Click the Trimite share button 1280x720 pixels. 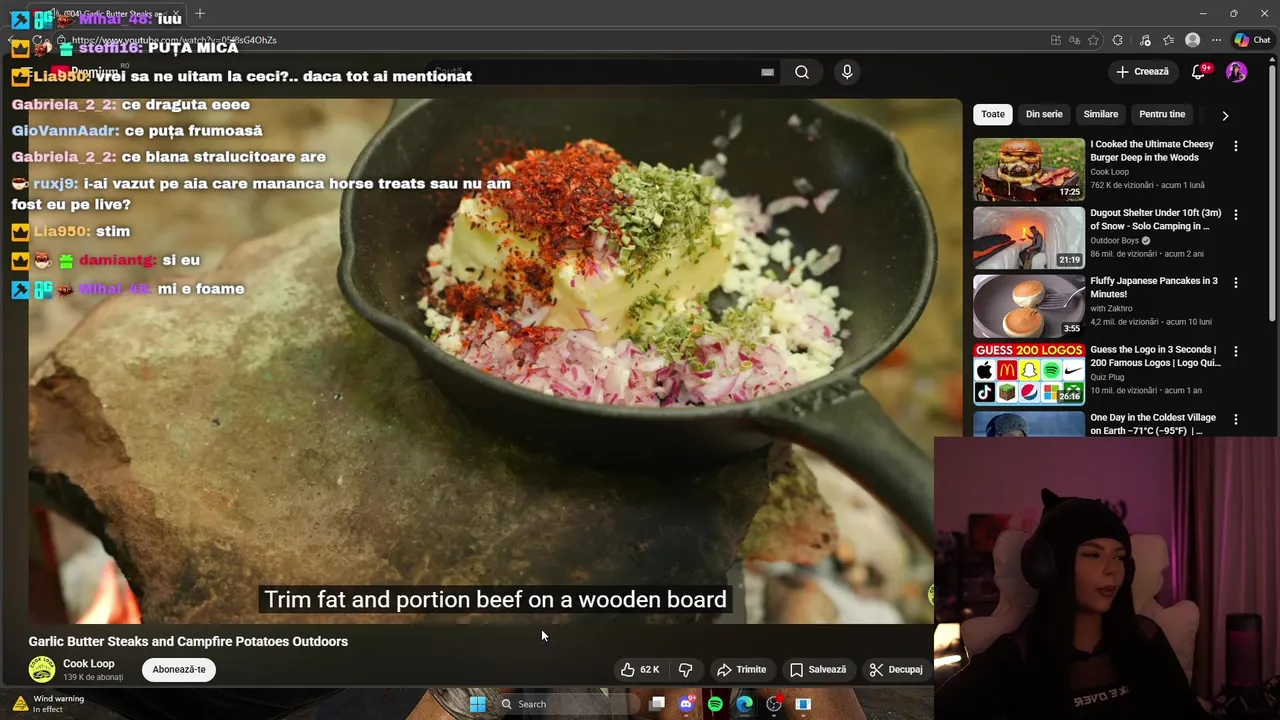click(x=741, y=670)
